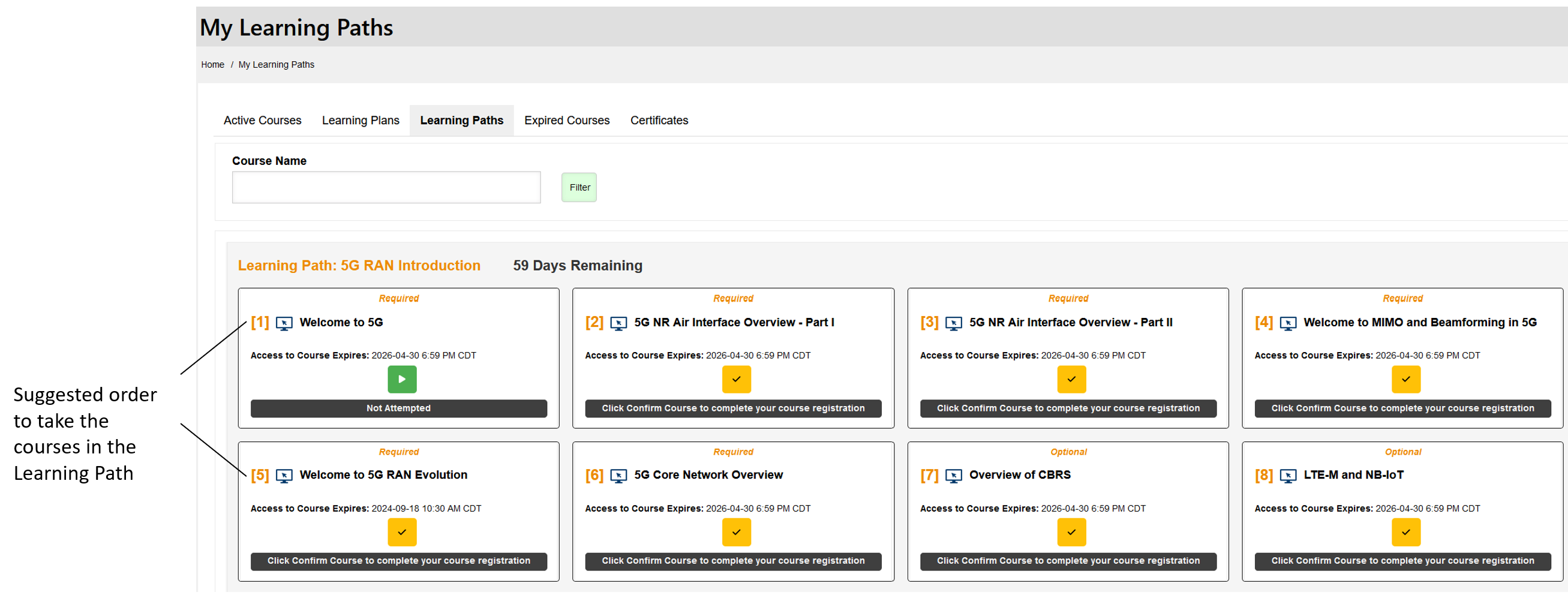Click monitor icon beside Welcome to MIMO and Beamforming
The width and height of the screenshot is (1568, 601).
click(x=1287, y=323)
